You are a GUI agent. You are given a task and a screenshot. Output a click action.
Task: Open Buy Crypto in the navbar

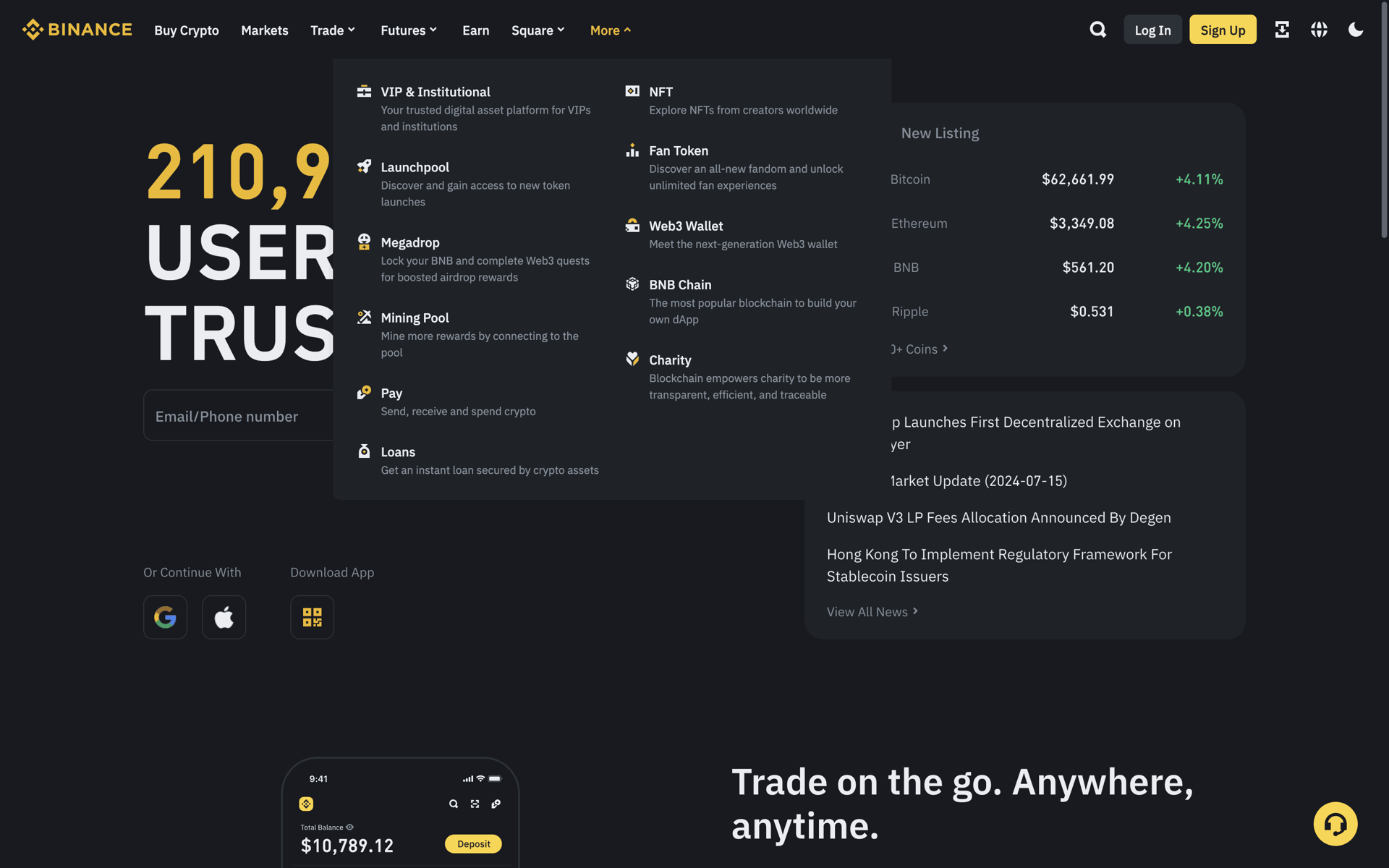[187, 30]
